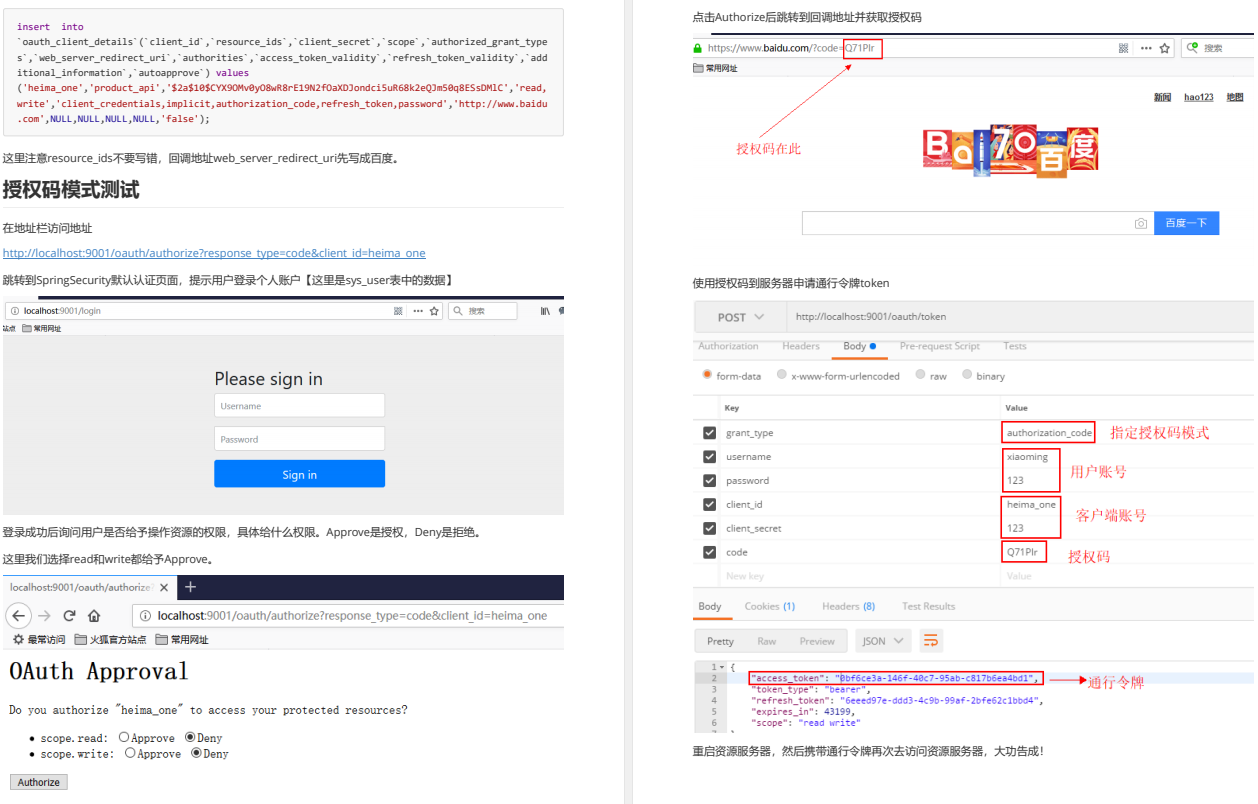
Task: Close the localhost:9001/oauth/authorize tab
Action: [x=164, y=587]
